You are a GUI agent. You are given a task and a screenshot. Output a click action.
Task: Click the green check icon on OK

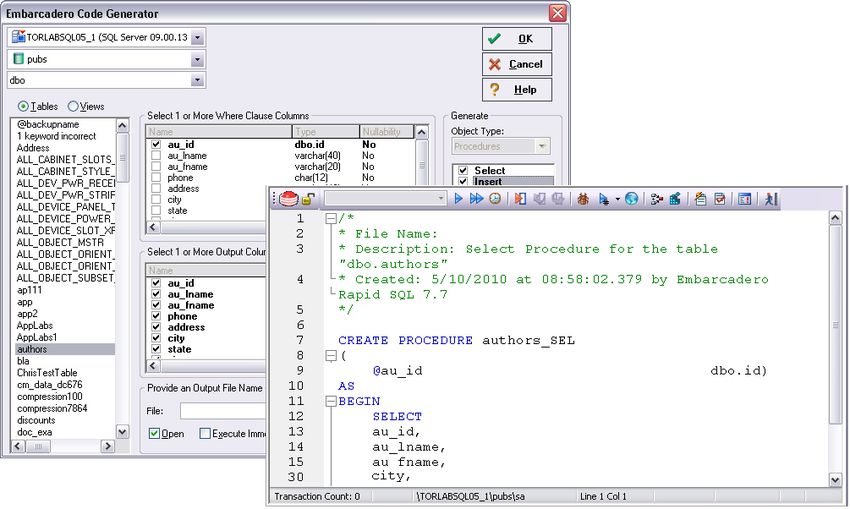(494, 38)
